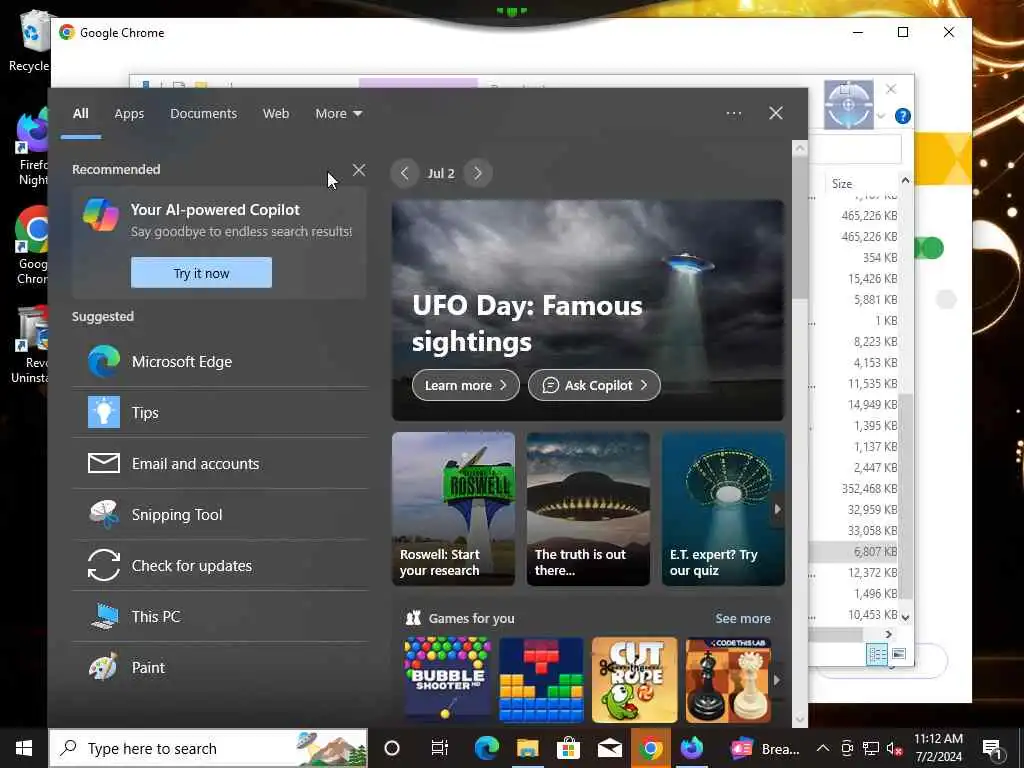Open the Brea... news taskbar widget
Image resolution: width=1024 pixels, height=768 pixels.
point(765,748)
